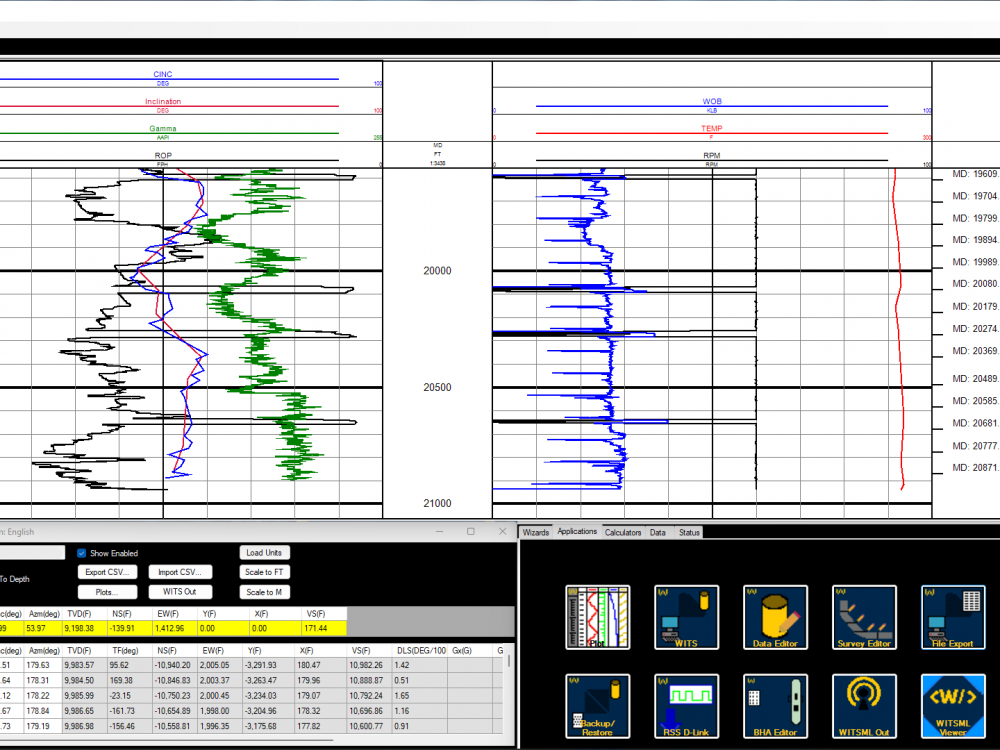Open the Plot application icon
The image size is (1000, 750).
597,617
